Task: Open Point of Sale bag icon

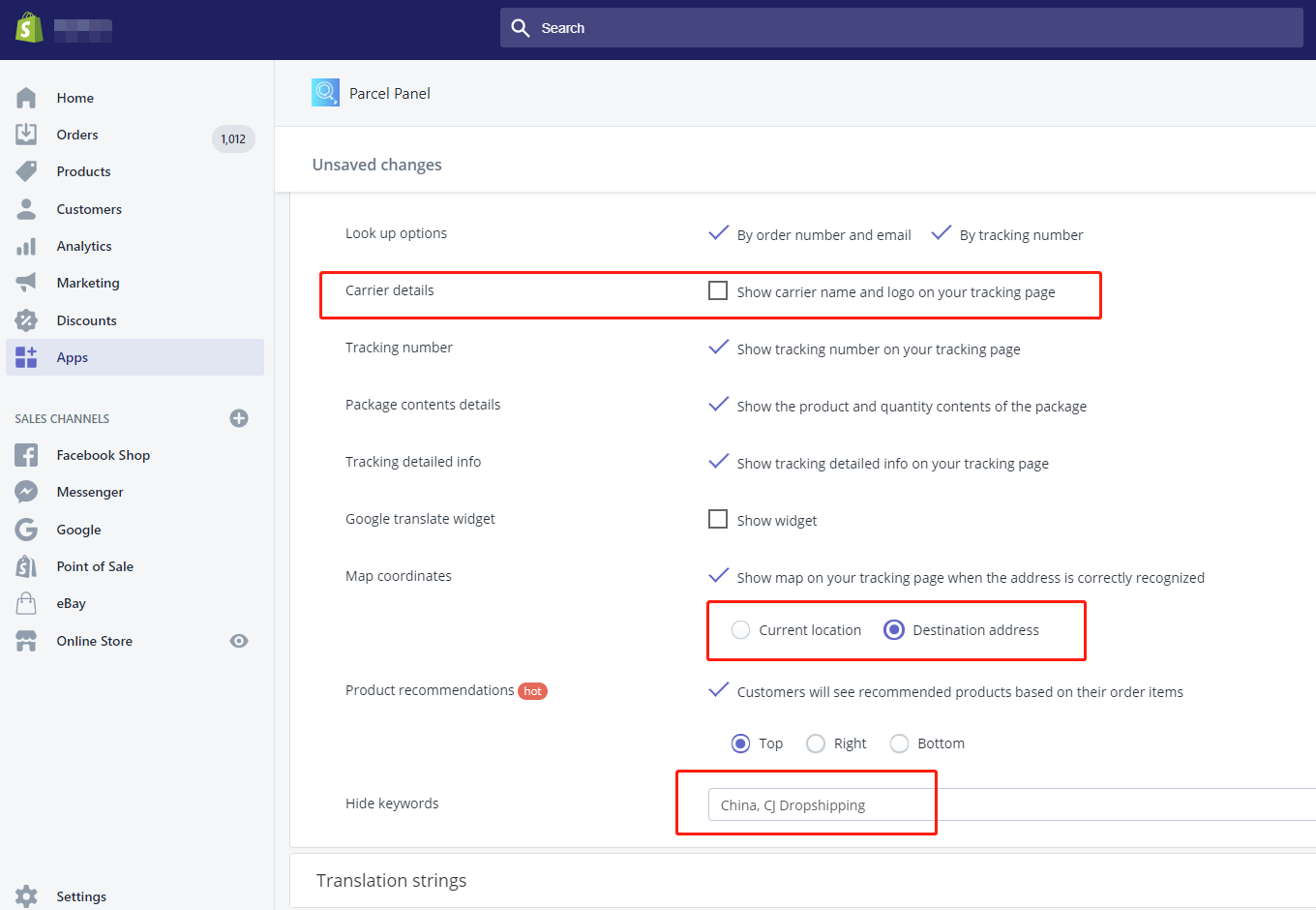Action: [x=26, y=566]
